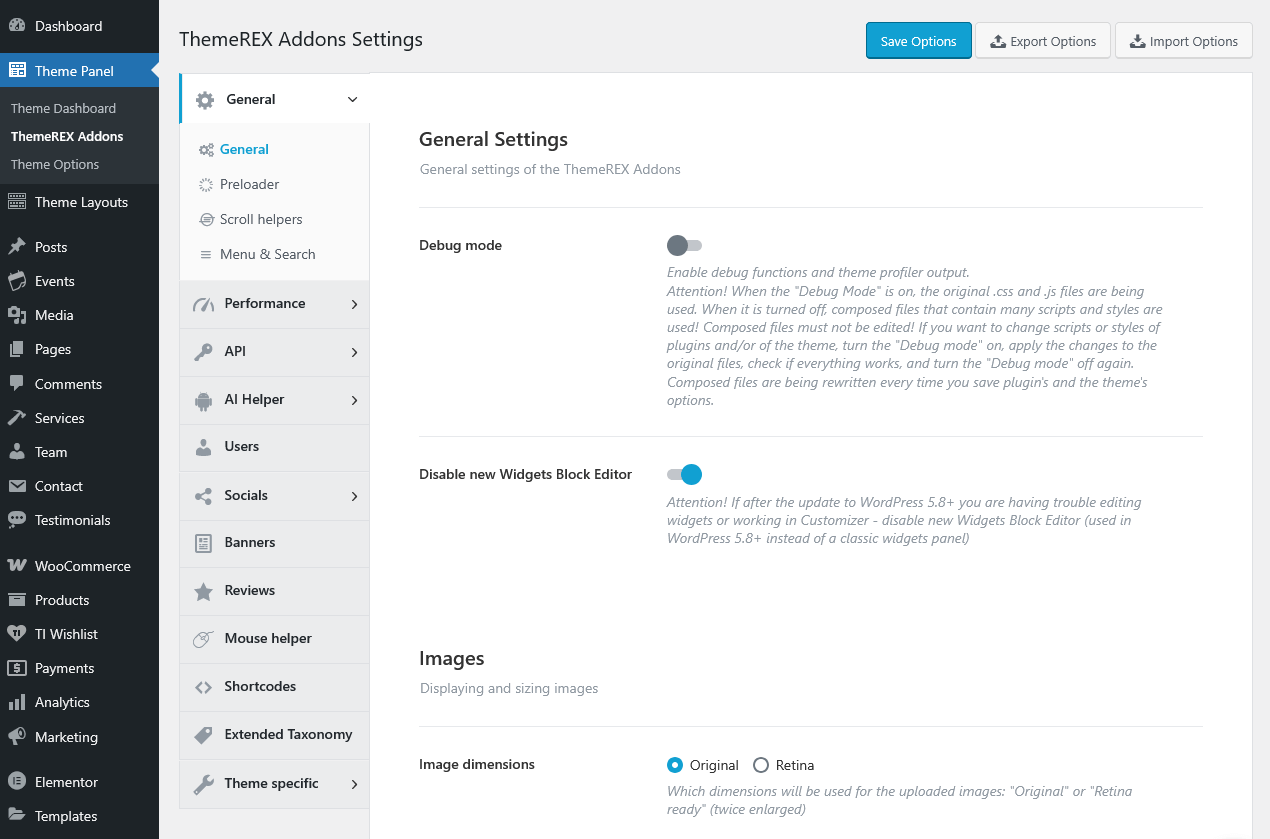The image size is (1270, 839).
Task: Click the Shortcodes code brackets icon
Action: [x=204, y=687]
